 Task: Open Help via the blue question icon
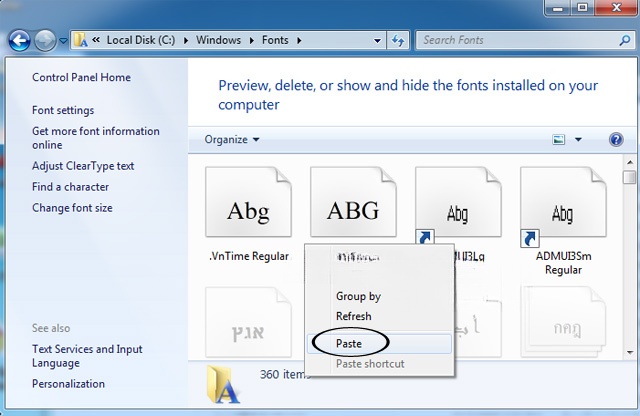pyautogui.click(x=616, y=140)
